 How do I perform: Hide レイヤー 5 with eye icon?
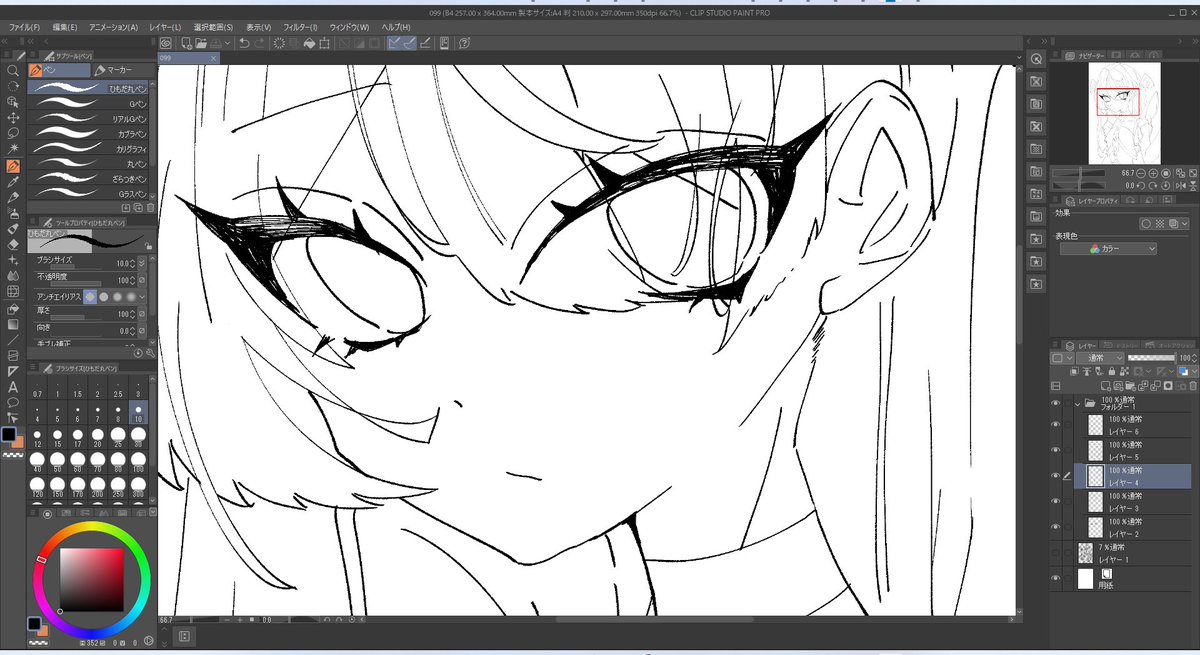point(1056,450)
